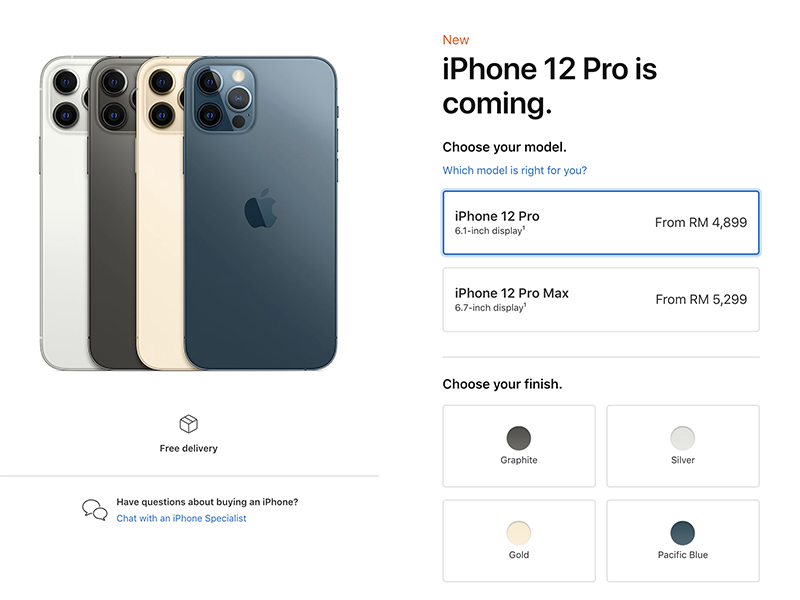Click the free delivery box icon
Image resolution: width=800 pixels, height=600 pixels.
[189, 423]
